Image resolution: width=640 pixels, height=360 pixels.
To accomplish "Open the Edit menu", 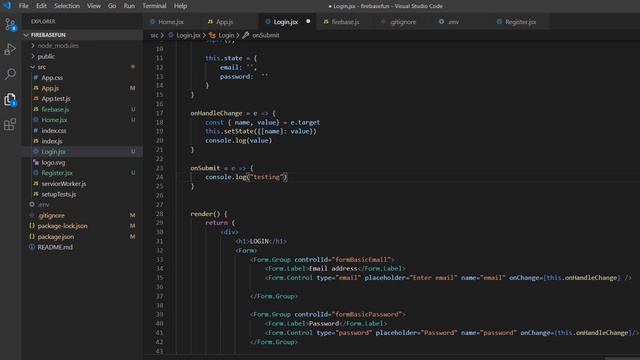I will (x=41, y=6).
